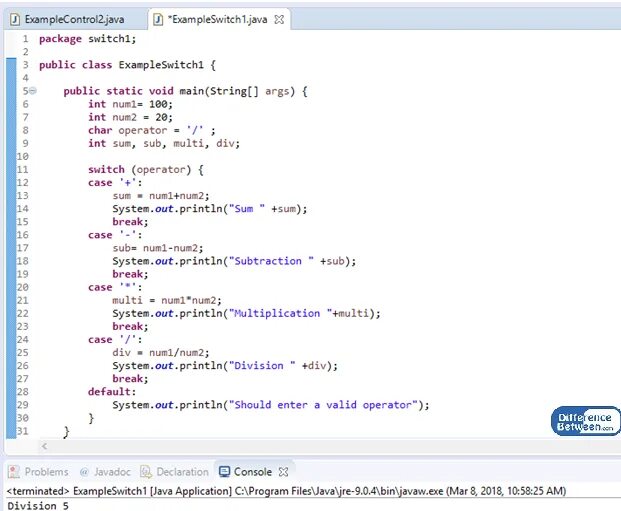Click the 'int num1= 100;' line
The width and height of the screenshot is (621, 511).
pyautogui.click(x=130, y=104)
